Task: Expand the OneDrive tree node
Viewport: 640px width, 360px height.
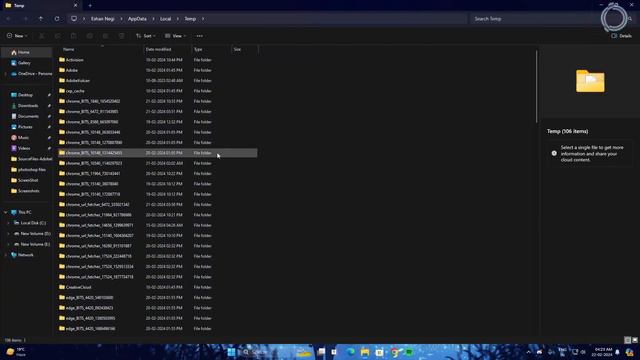Action: [x=6, y=74]
